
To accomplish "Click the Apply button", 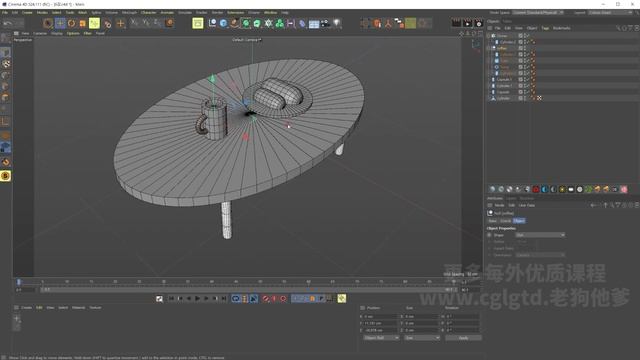I will pyautogui.click(x=463, y=338).
